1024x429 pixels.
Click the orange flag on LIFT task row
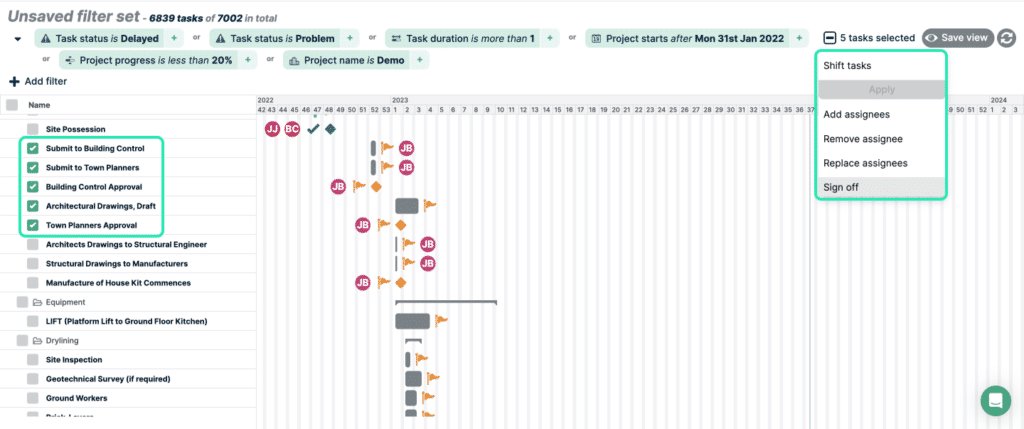[x=441, y=321]
